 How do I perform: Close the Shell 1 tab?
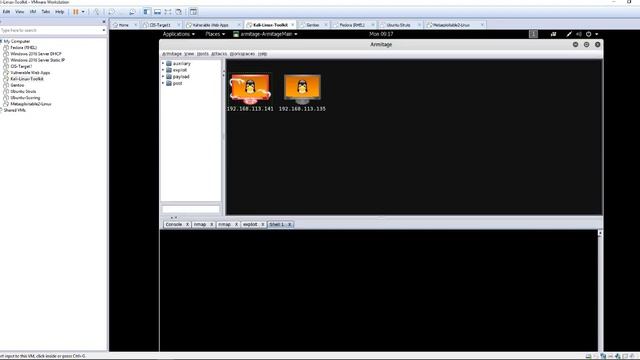point(289,224)
